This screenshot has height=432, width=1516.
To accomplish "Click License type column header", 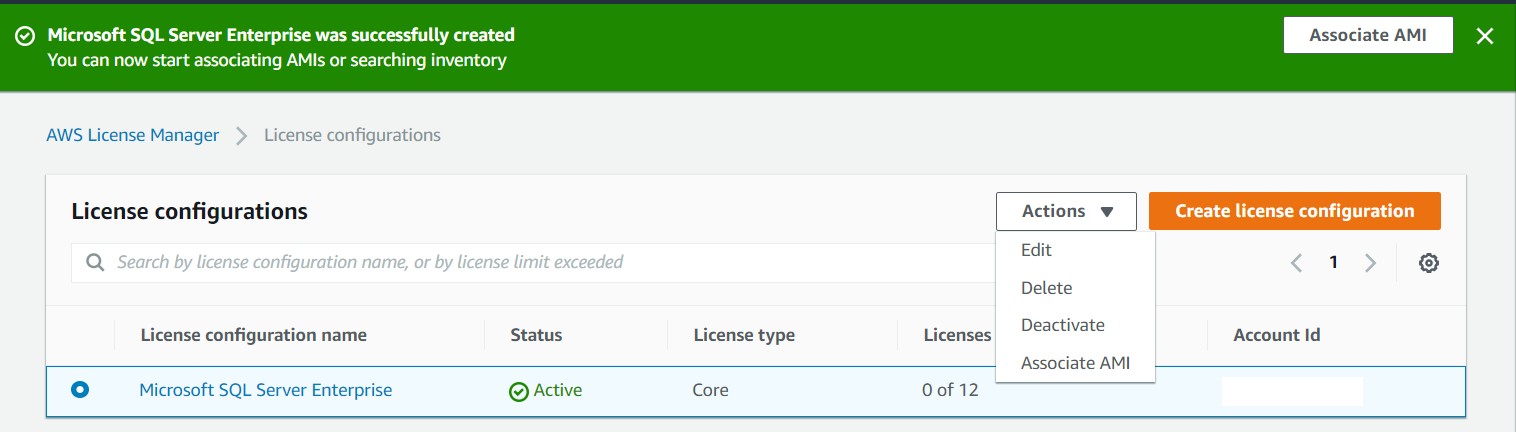I will pyautogui.click(x=744, y=335).
